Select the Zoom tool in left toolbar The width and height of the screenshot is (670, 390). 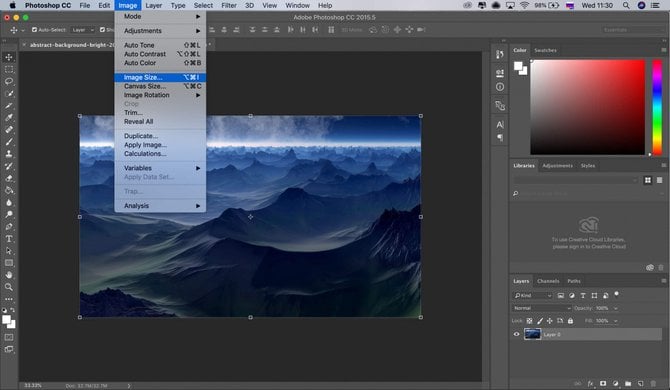(x=9, y=287)
